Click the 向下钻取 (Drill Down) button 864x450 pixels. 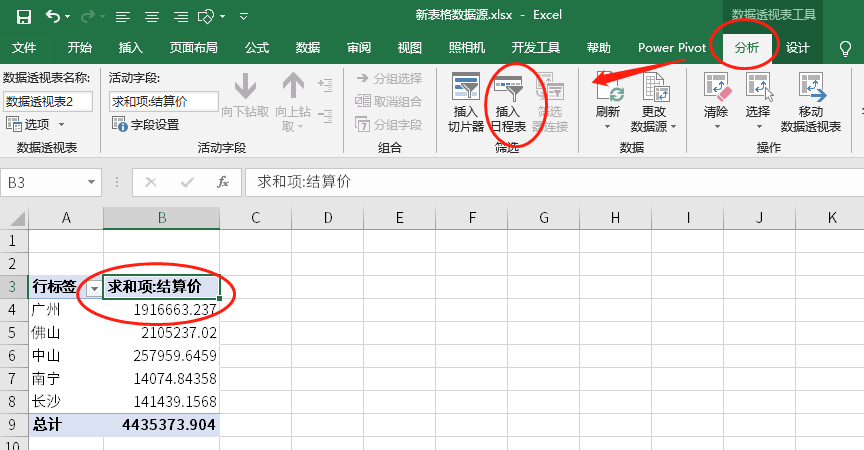pyautogui.click(x=245, y=96)
